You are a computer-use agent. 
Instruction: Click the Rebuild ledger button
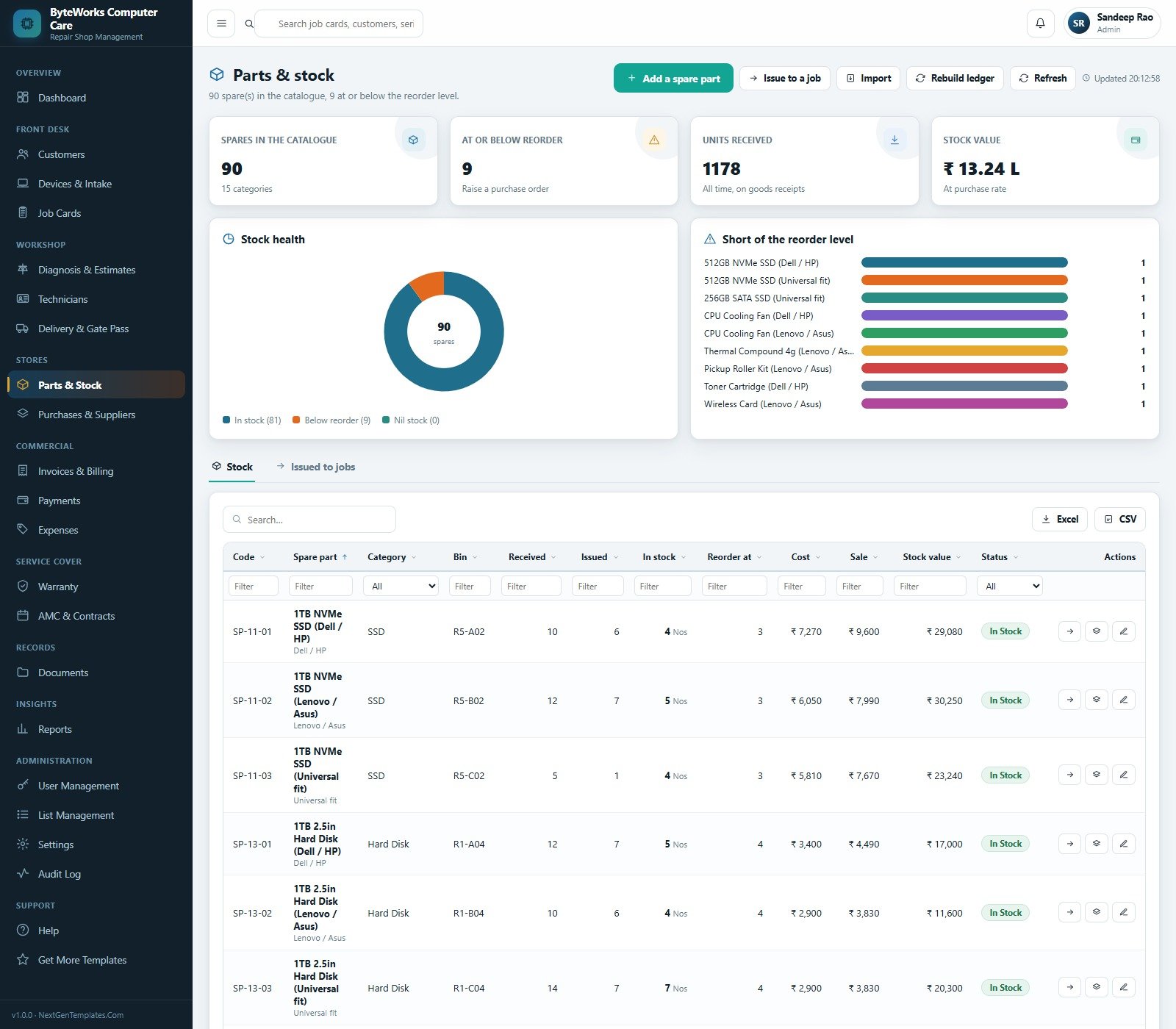click(x=955, y=78)
